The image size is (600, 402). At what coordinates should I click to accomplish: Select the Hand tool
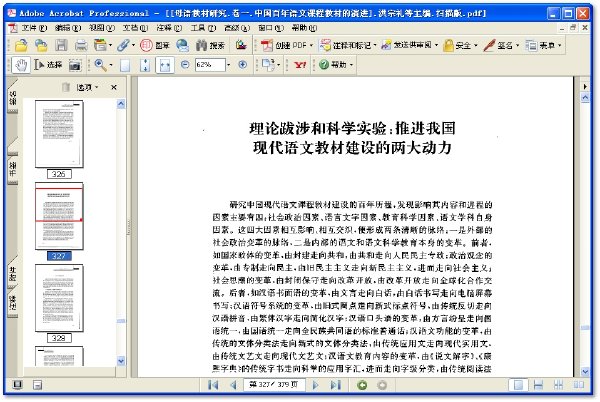coord(21,65)
